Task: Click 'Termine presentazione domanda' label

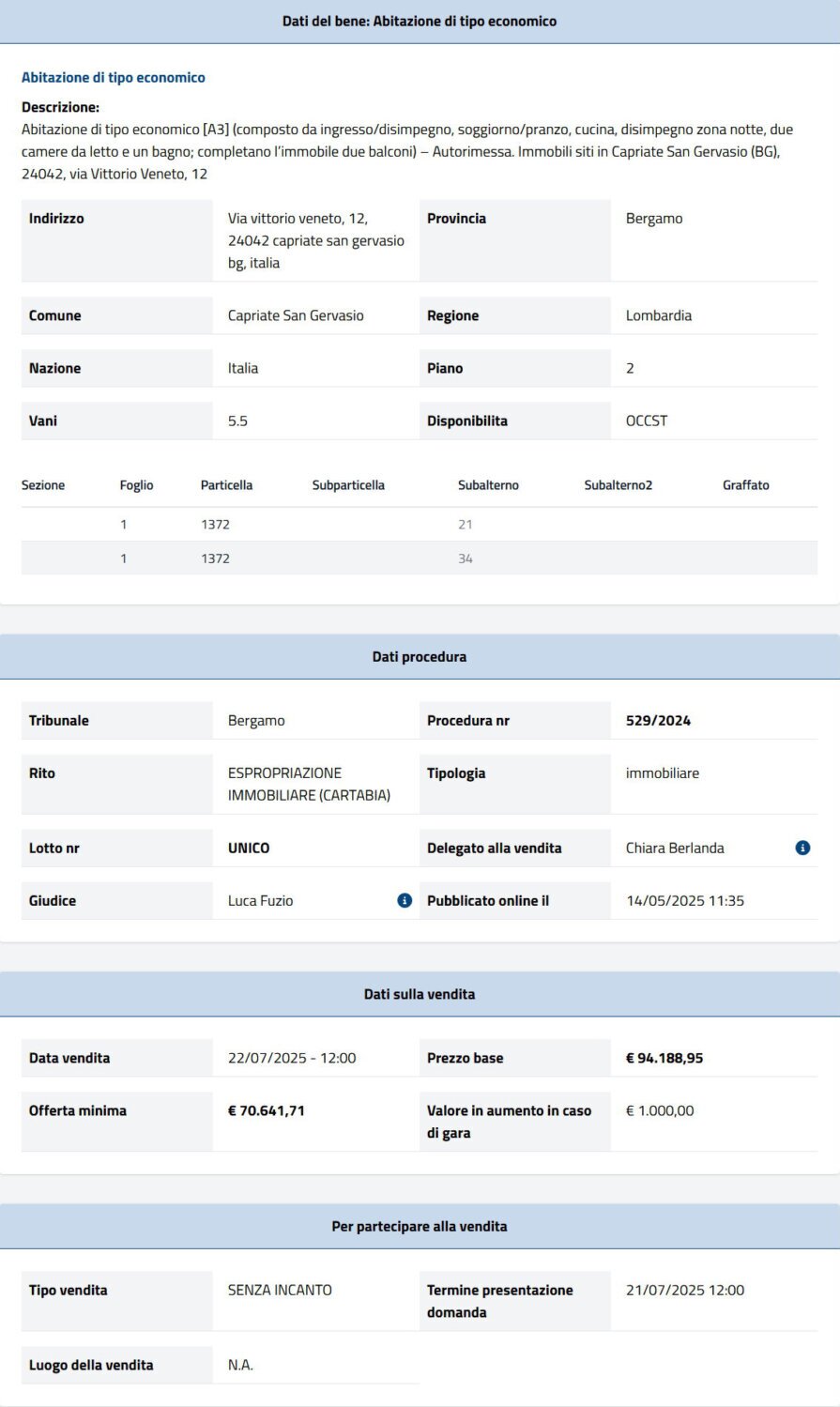Action: (499, 1301)
